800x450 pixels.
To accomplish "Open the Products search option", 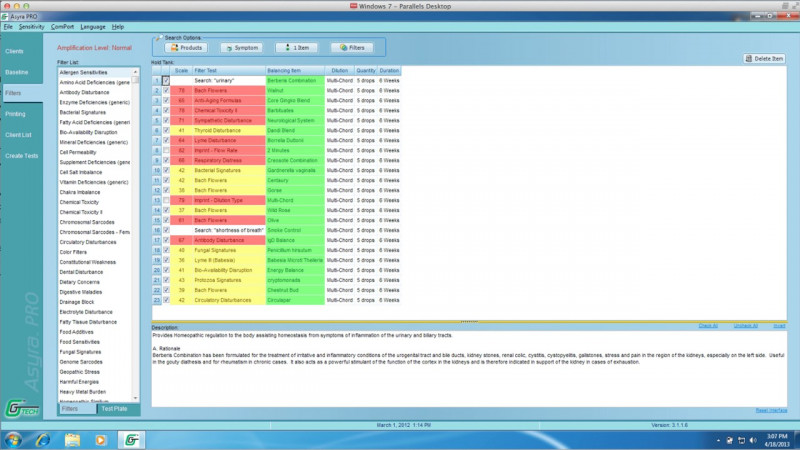I will (186, 47).
